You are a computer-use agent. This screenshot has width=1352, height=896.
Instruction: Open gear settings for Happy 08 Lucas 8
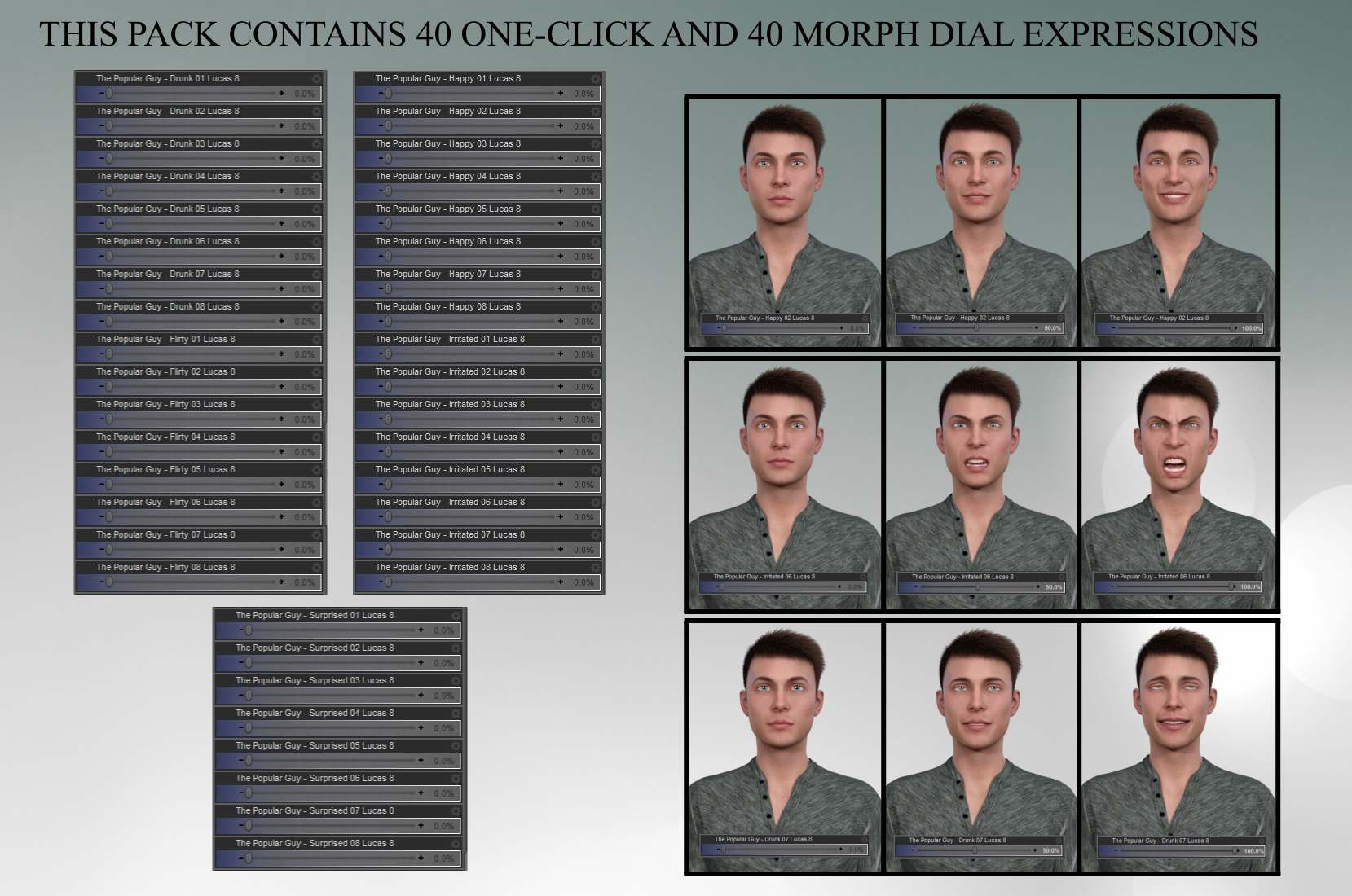[596, 307]
